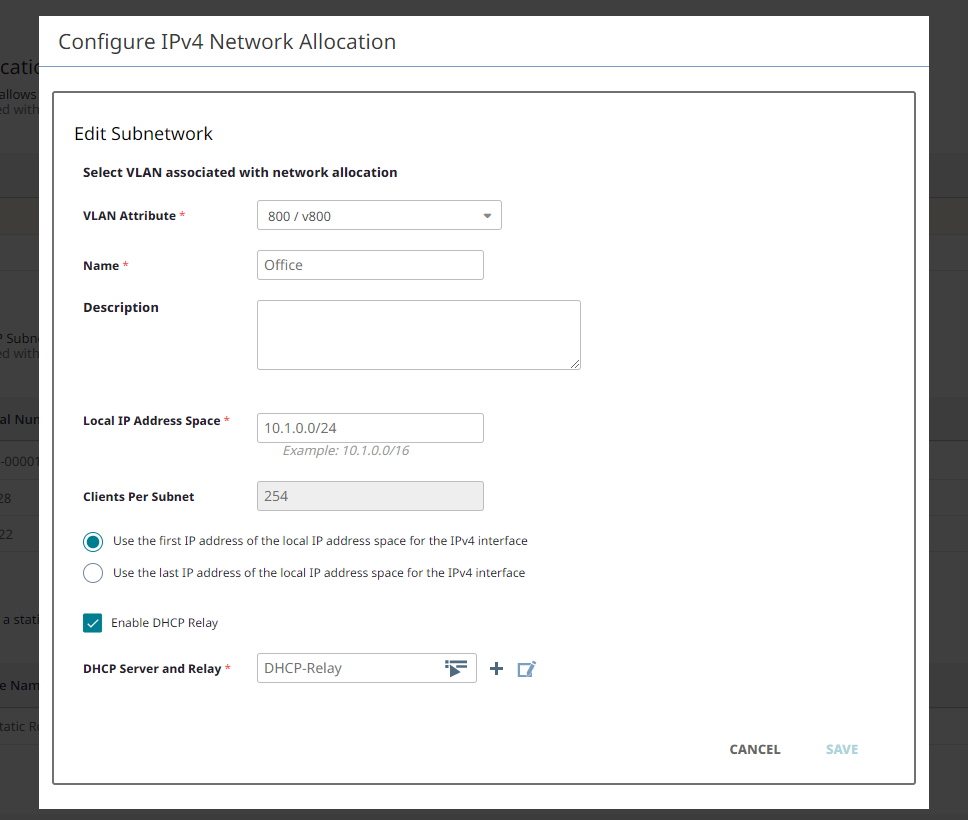This screenshot has width=968, height=820.
Task: Add a new DHCP server via plus icon
Action: click(x=497, y=668)
